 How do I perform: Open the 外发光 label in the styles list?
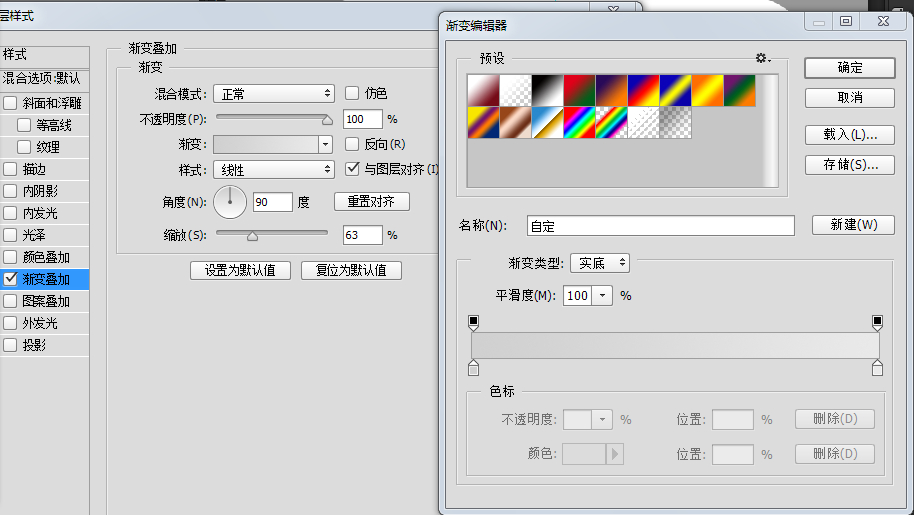click(x=40, y=323)
